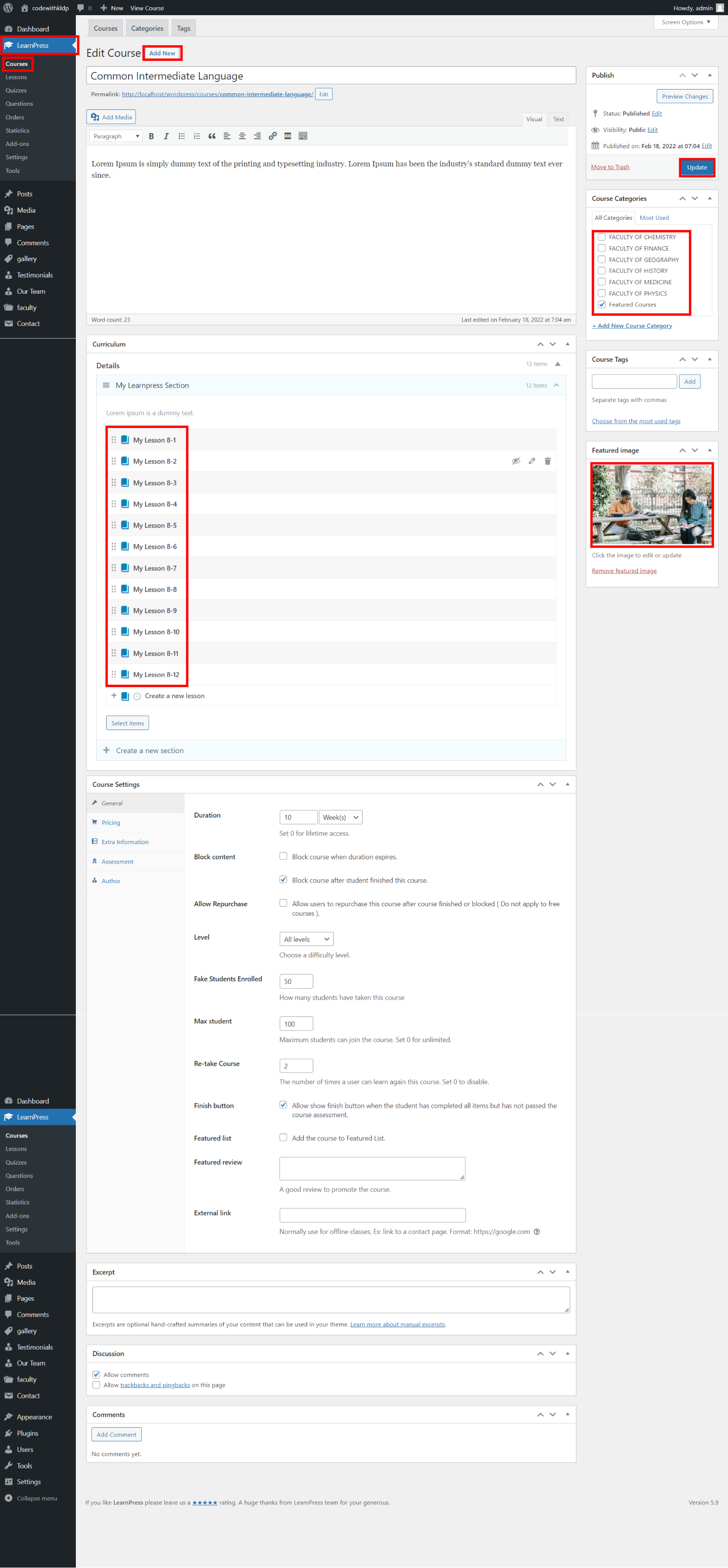Image resolution: width=728 pixels, height=1568 pixels.
Task: Click the insert link icon in toolbar
Action: pos(273,136)
